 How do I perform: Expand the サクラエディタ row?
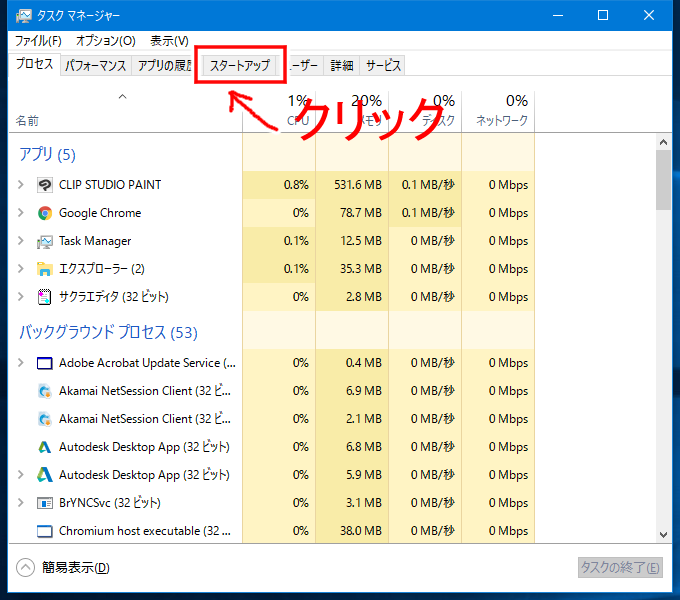pos(20,297)
